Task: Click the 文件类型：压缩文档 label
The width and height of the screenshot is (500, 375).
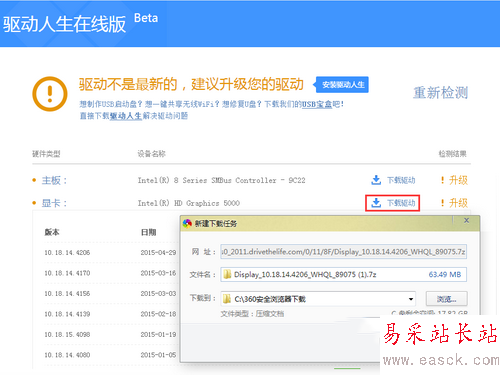Action: tap(252, 314)
